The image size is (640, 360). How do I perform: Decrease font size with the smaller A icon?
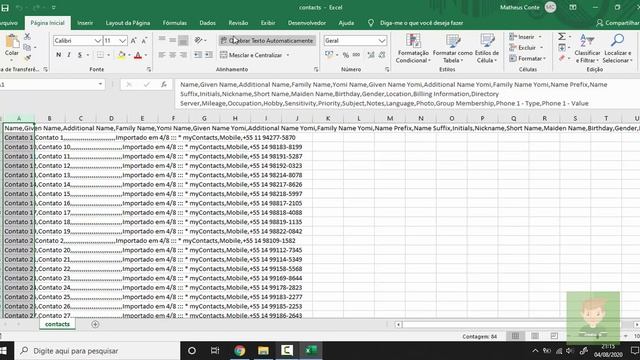click(144, 40)
